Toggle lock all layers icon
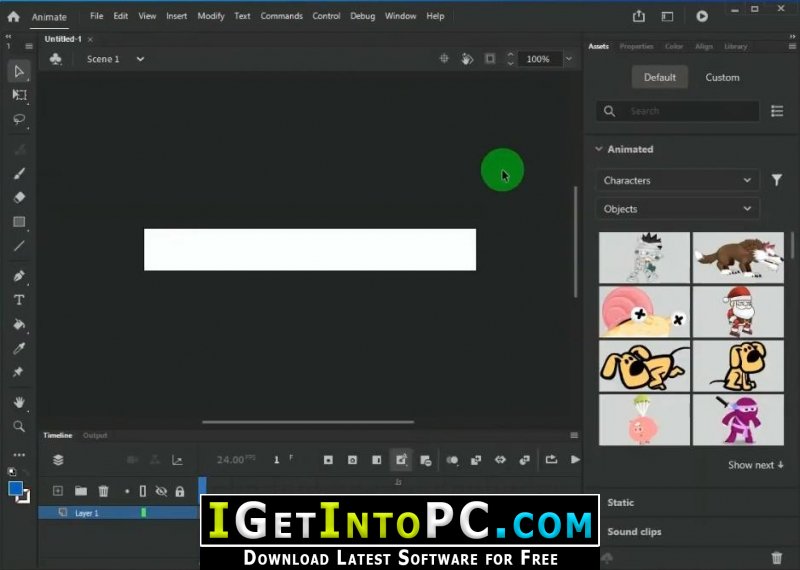 tap(180, 492)
